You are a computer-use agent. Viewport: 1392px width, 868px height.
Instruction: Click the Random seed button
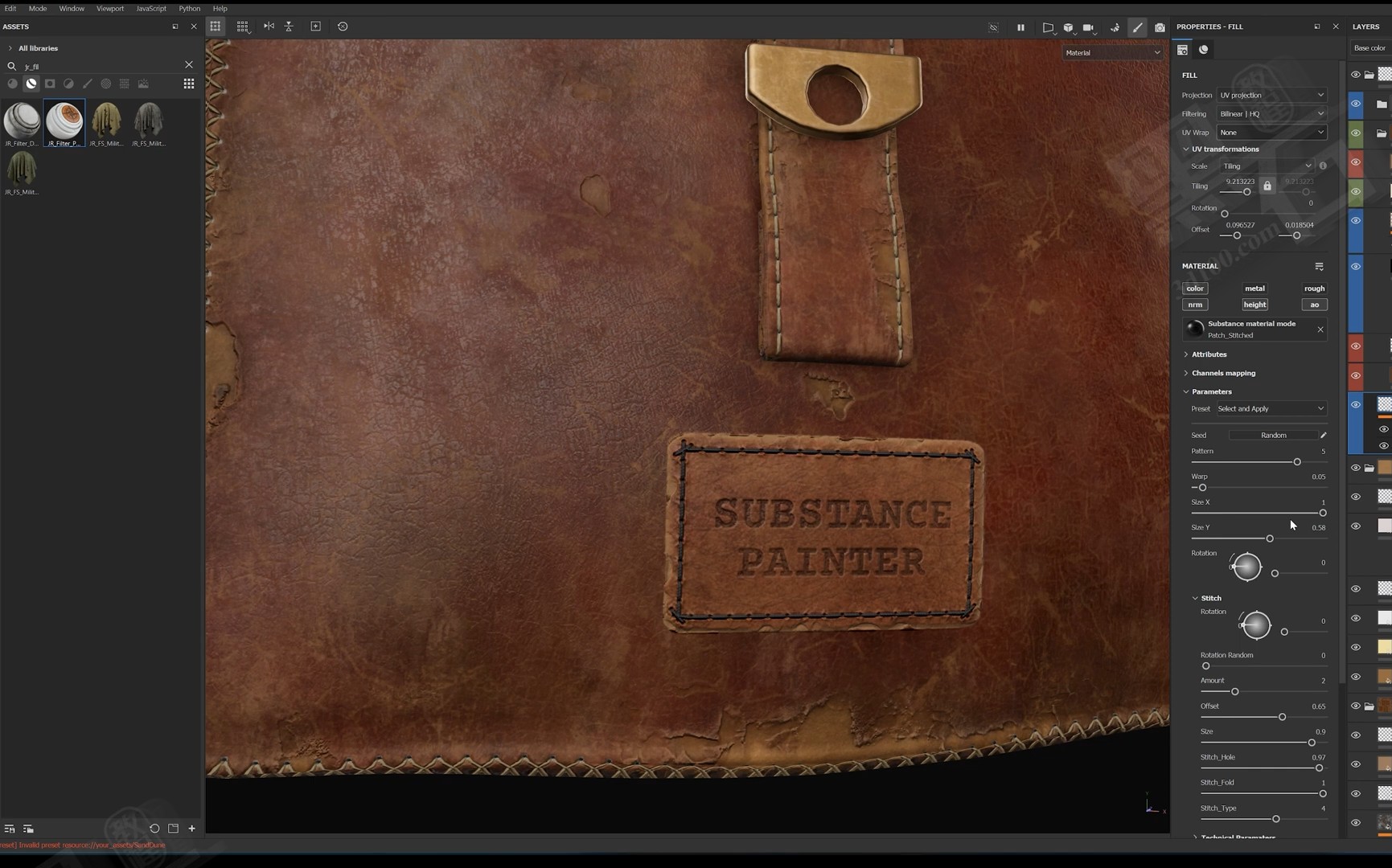coord(1273,435)
